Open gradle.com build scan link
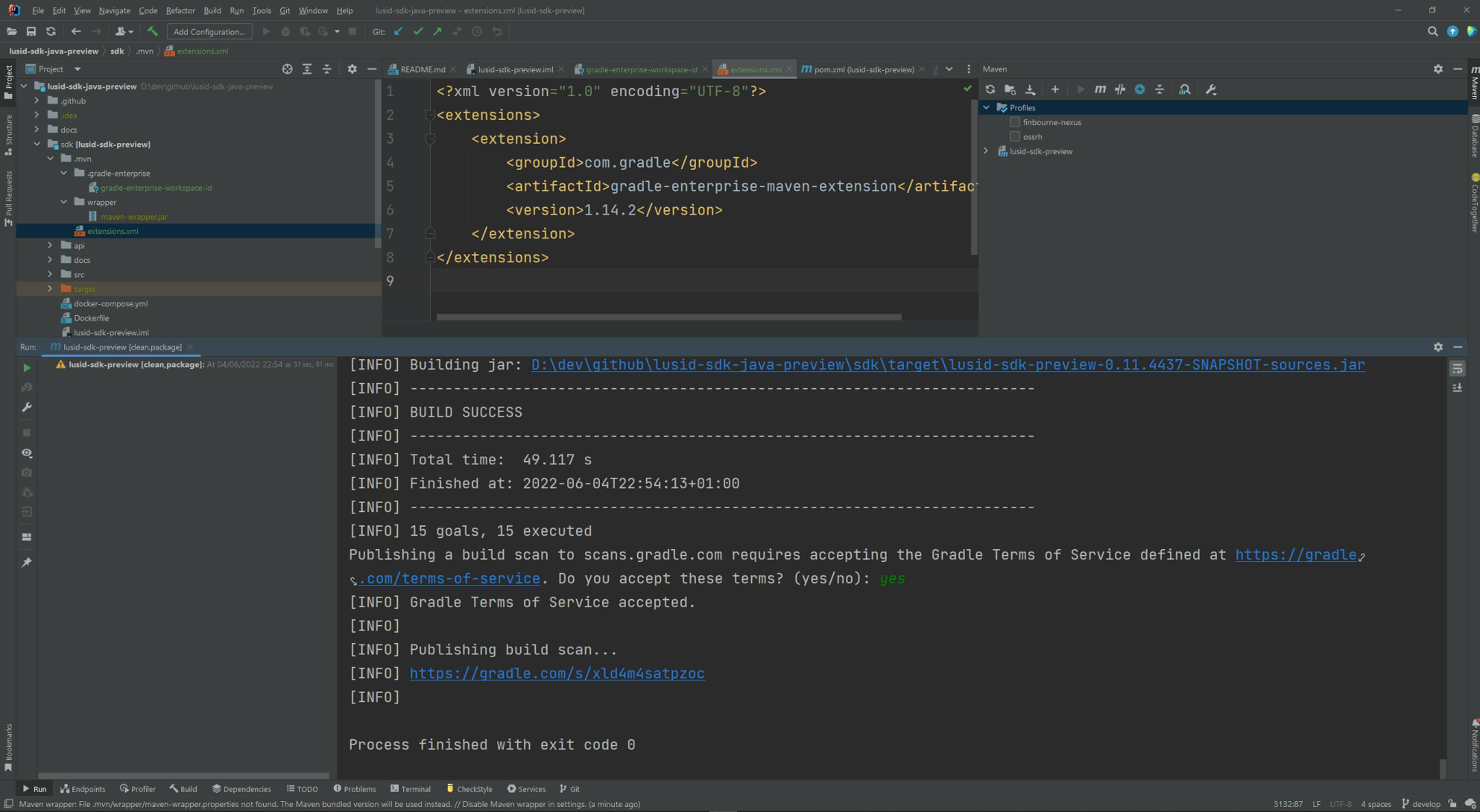The width and height of the screenshot is (1480, 812). 557,673
